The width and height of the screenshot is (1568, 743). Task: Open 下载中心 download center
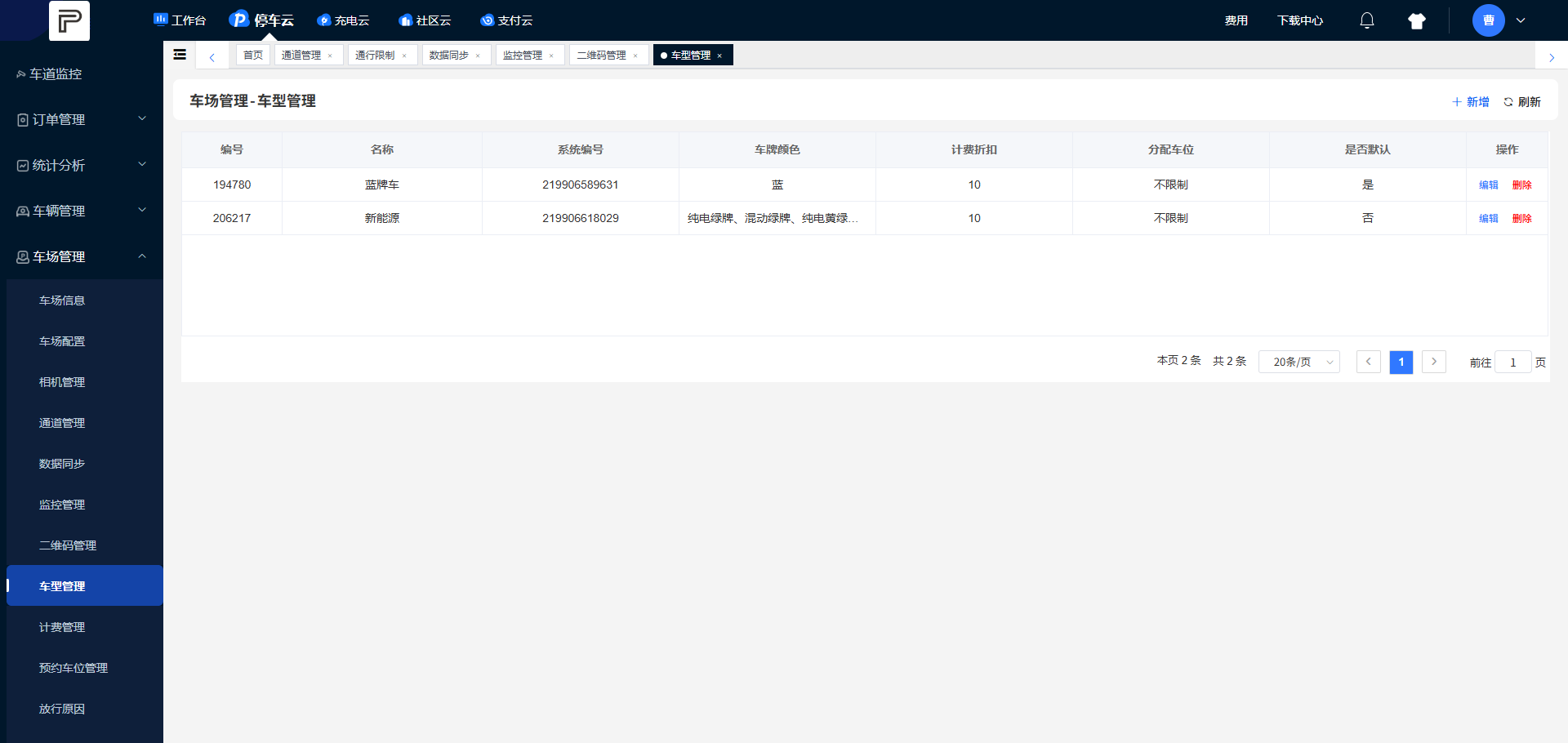tap(1300, 20)
